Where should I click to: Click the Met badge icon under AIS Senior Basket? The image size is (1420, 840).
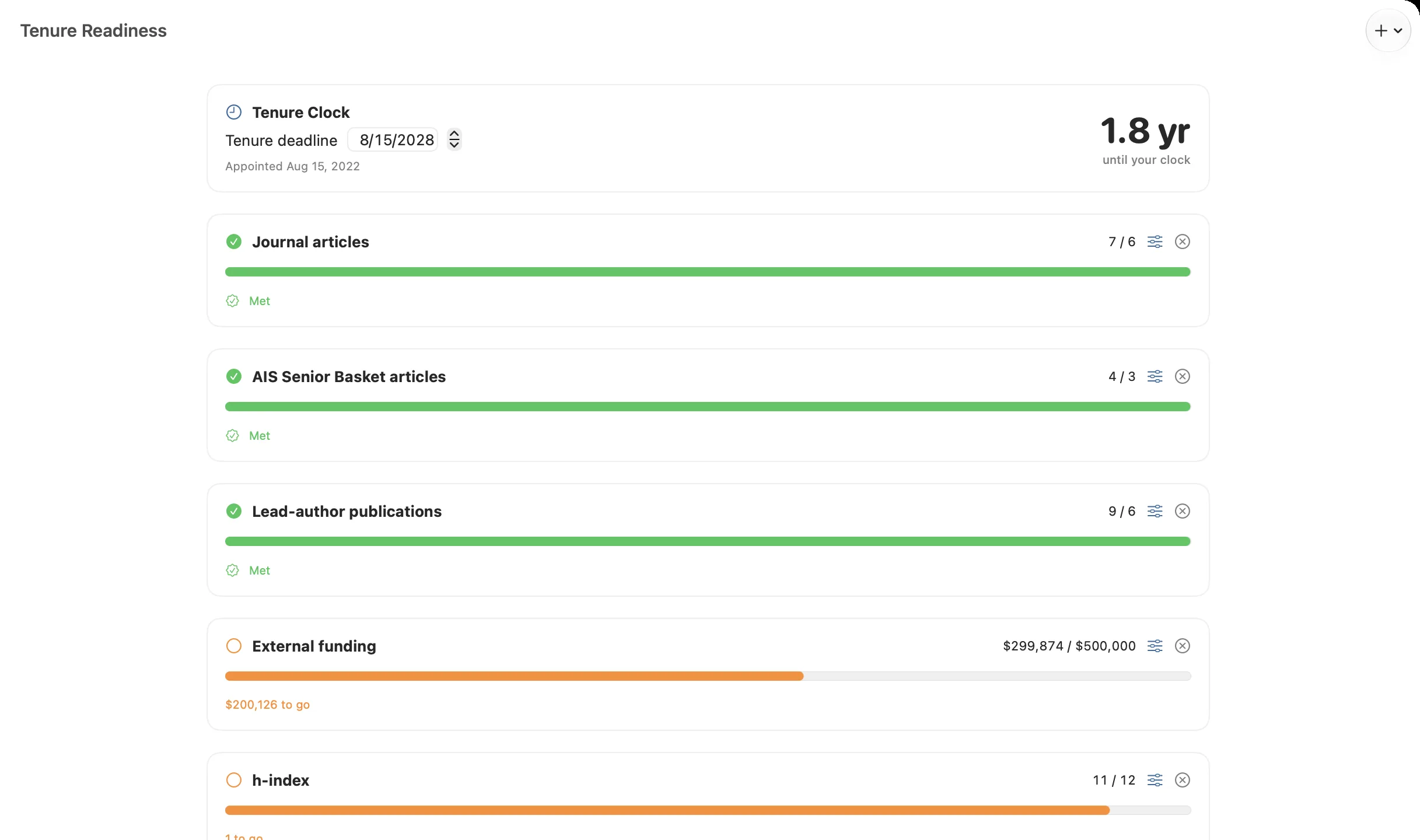[233, 436]
